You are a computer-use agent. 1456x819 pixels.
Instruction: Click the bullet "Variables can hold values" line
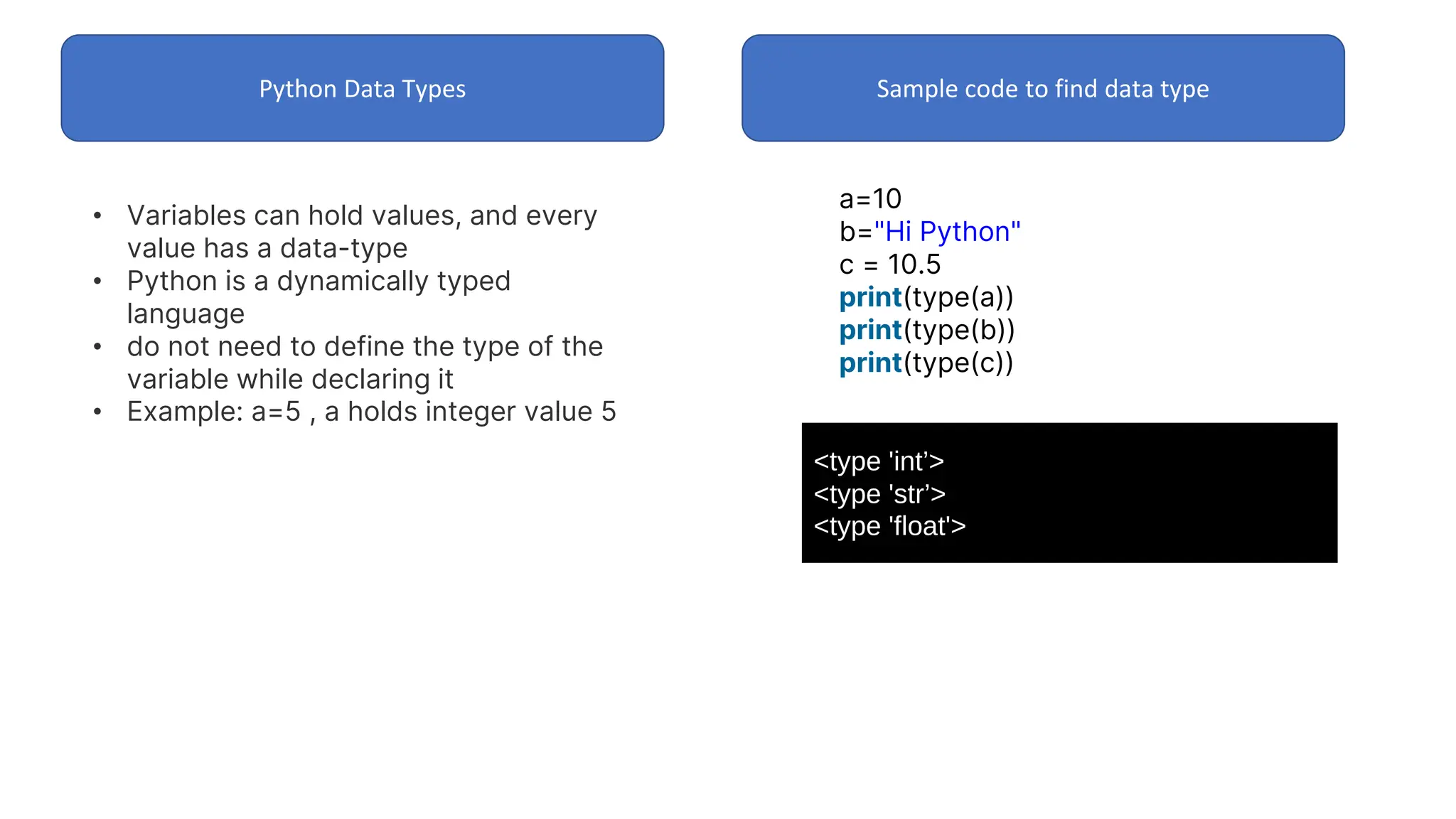click(362, 215)
